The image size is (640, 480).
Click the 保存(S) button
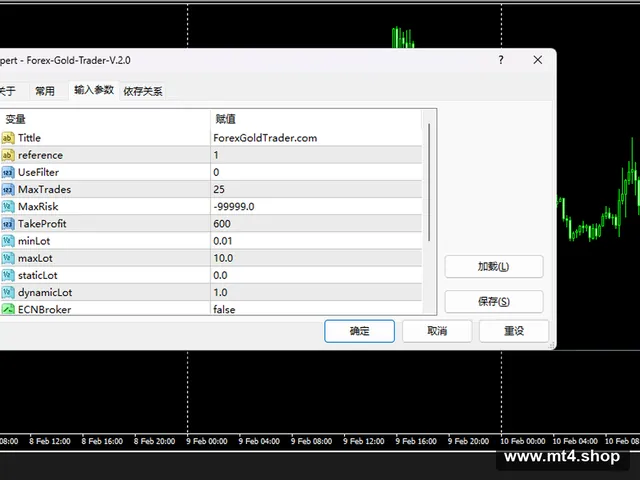[x=493, y=301]
